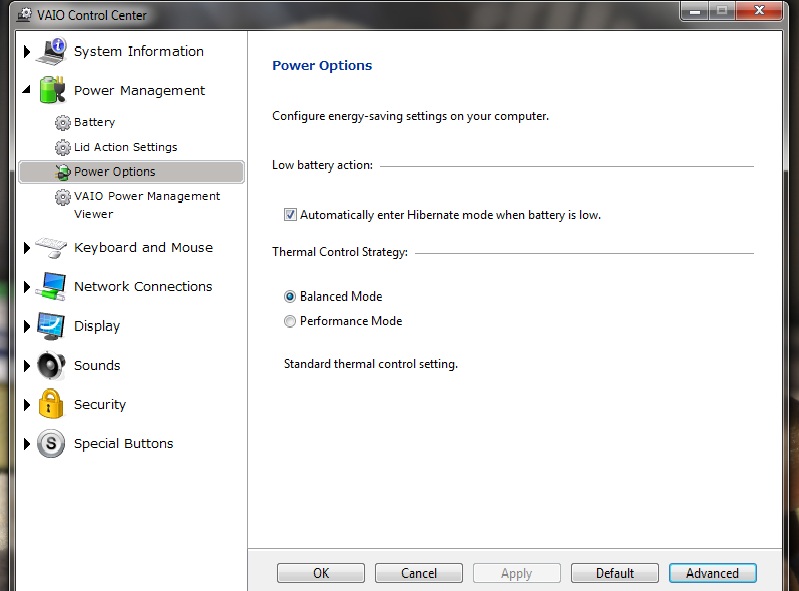Open Advanced power settings
This screenshot has width=799, height=591.
tap(712, 573)
